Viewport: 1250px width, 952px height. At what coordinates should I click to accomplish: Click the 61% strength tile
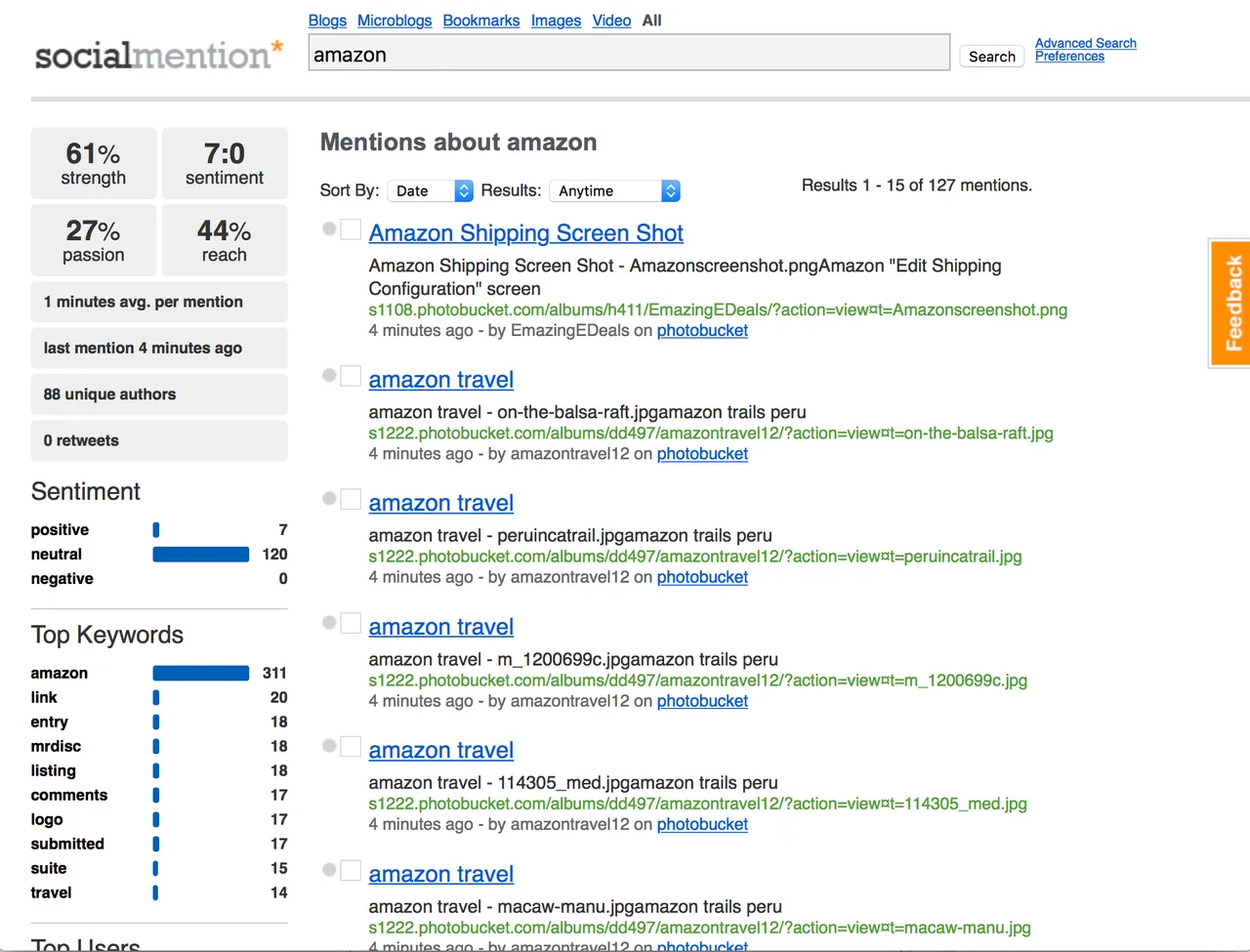click(94, 163)
